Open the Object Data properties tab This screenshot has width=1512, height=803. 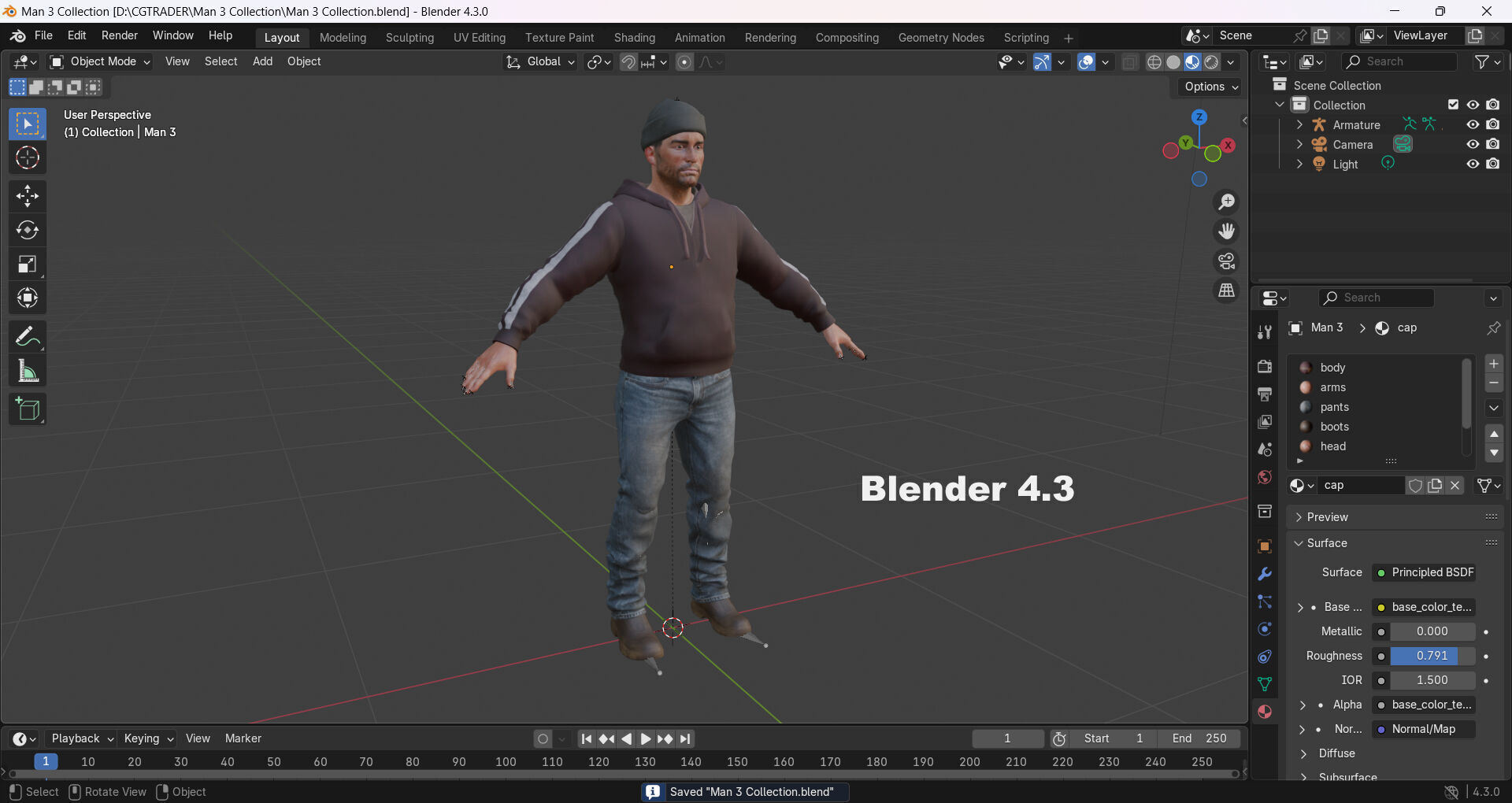[x=1265, y=684]
